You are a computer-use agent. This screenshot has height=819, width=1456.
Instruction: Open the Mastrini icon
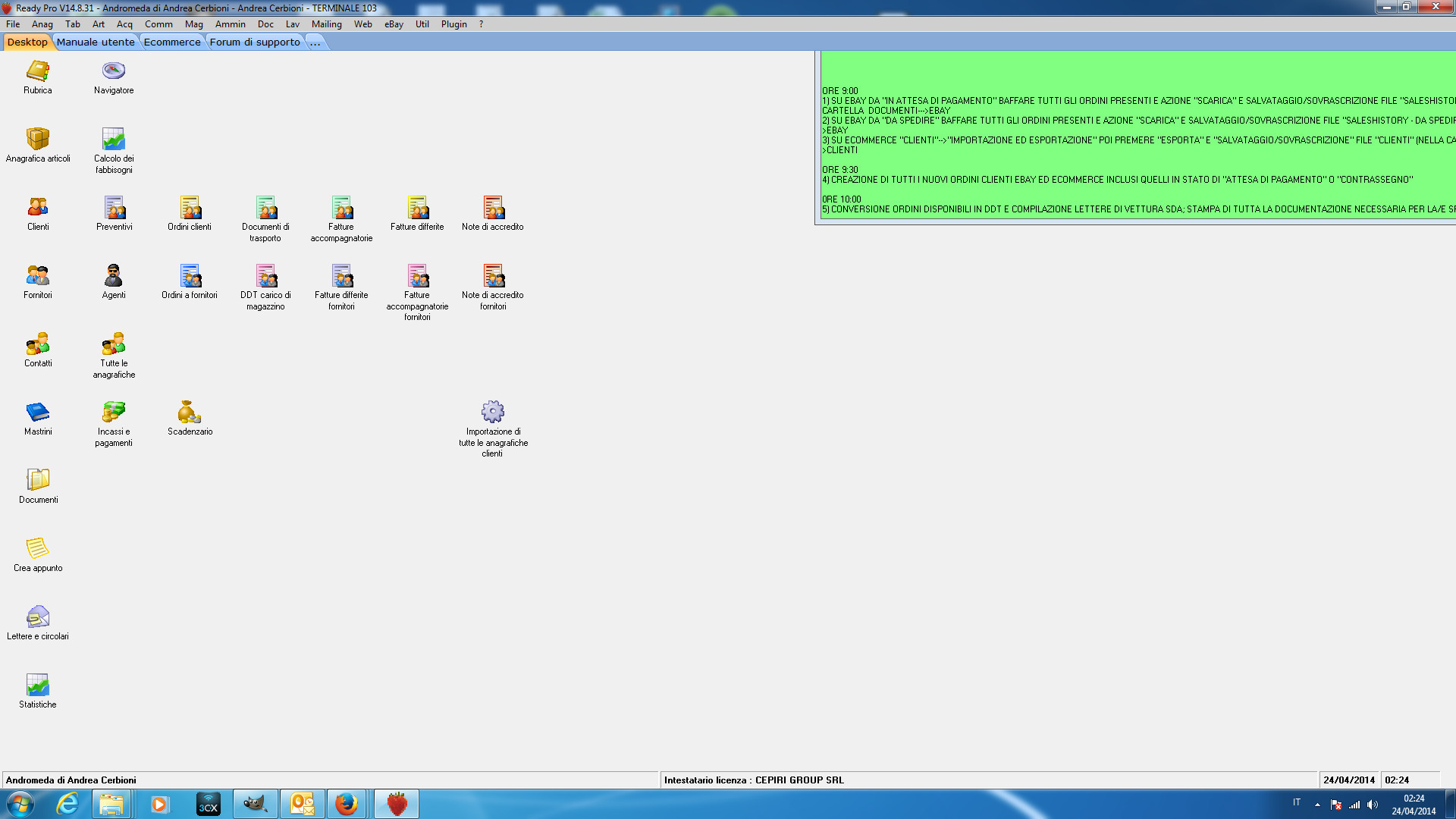tap(38, 413)
